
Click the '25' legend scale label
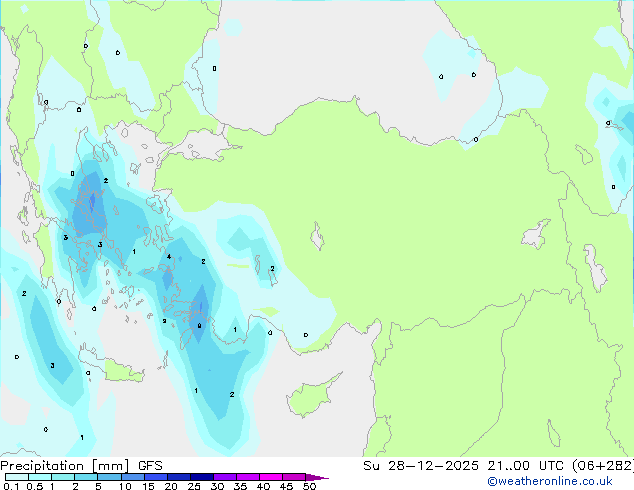tap(194, 486)
